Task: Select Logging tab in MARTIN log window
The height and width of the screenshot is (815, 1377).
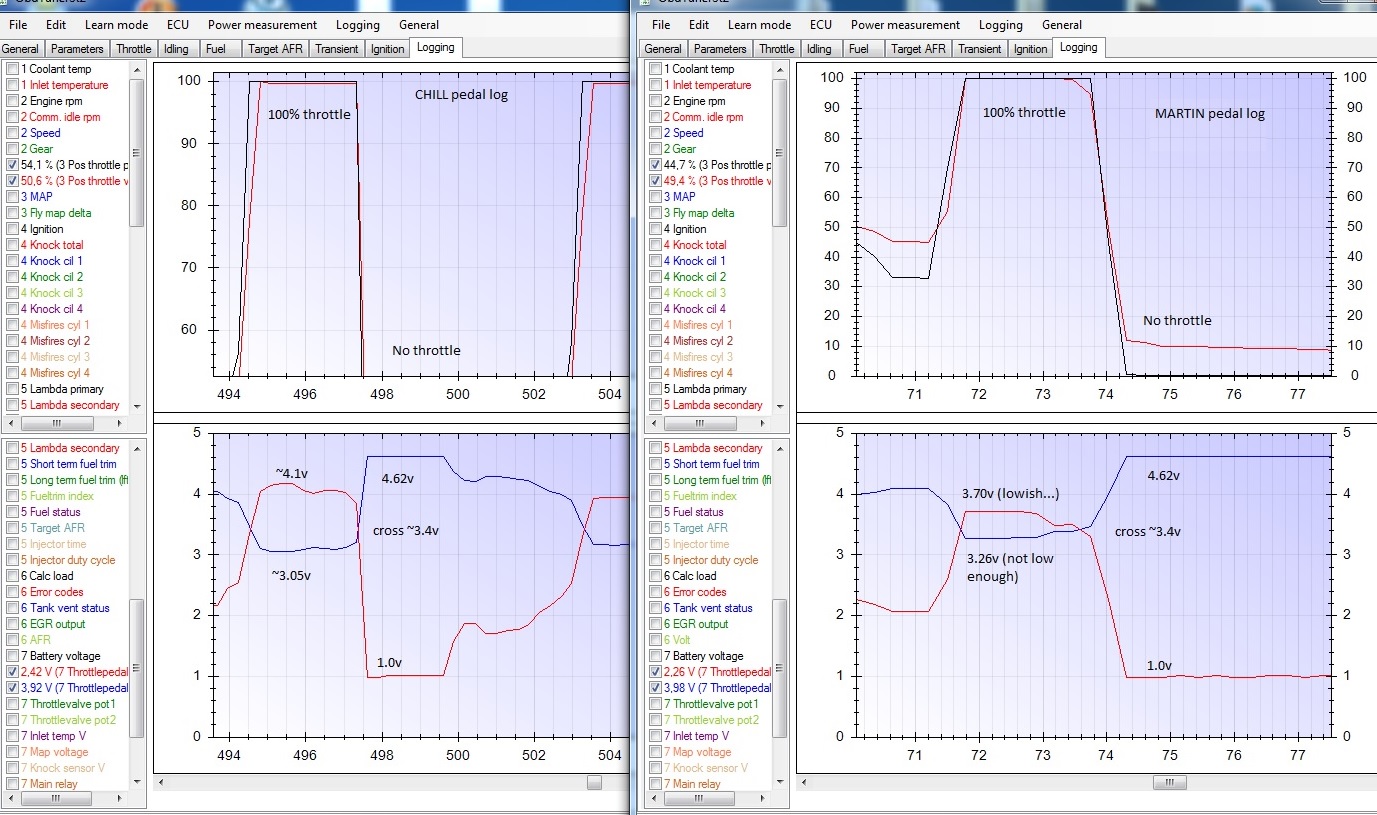Action: pyautogui.click(x=1078, y=47)
